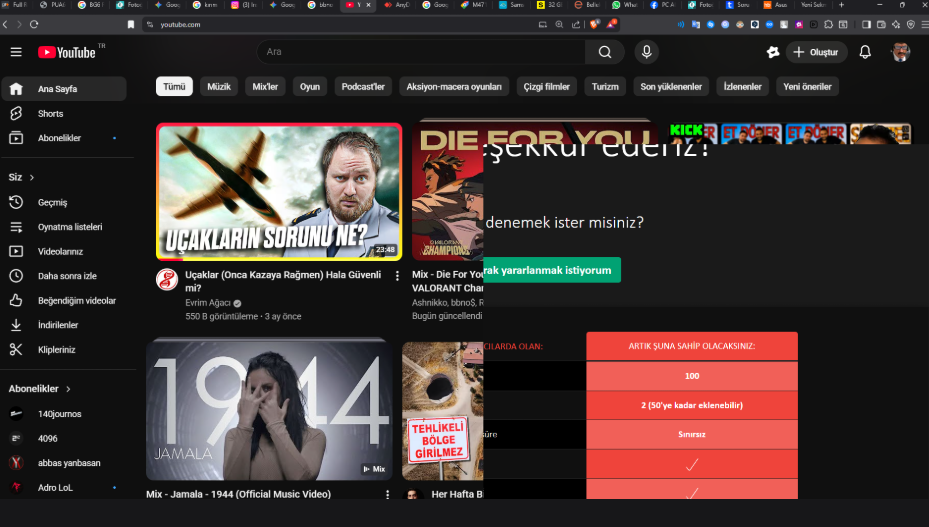The image size is (929, 527).
Task: Open İndirilenler
Action: pyautogui.click(x=64, y=325)
